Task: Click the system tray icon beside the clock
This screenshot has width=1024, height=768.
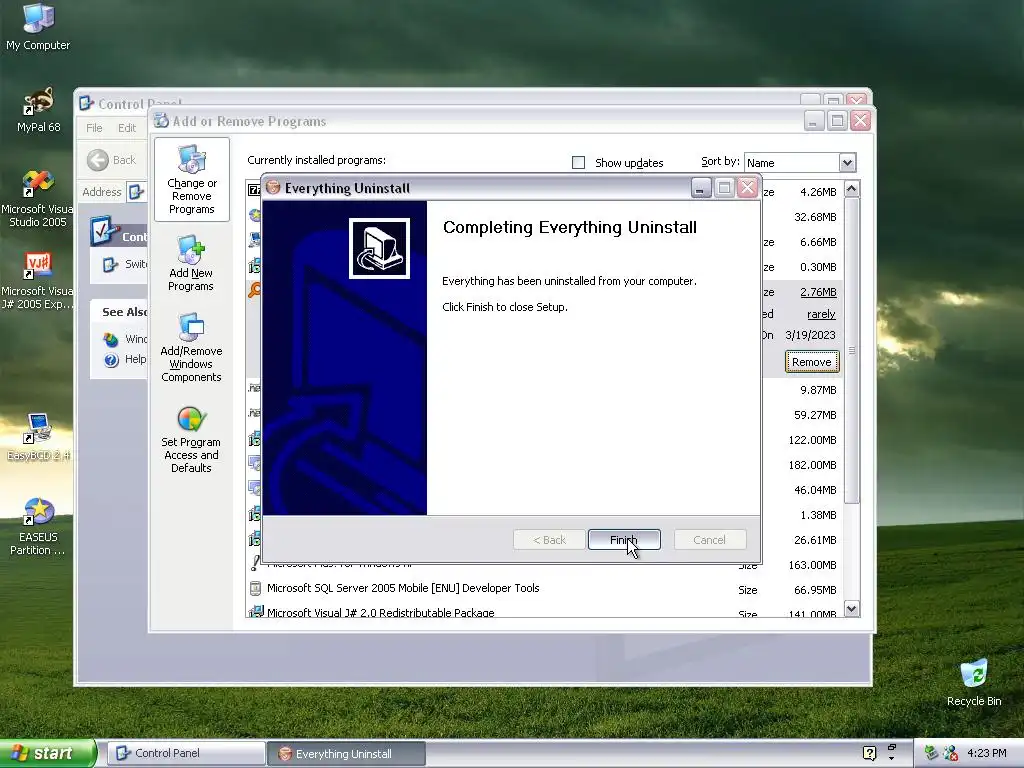Action: pyautogui.click(x=951, y=753)
